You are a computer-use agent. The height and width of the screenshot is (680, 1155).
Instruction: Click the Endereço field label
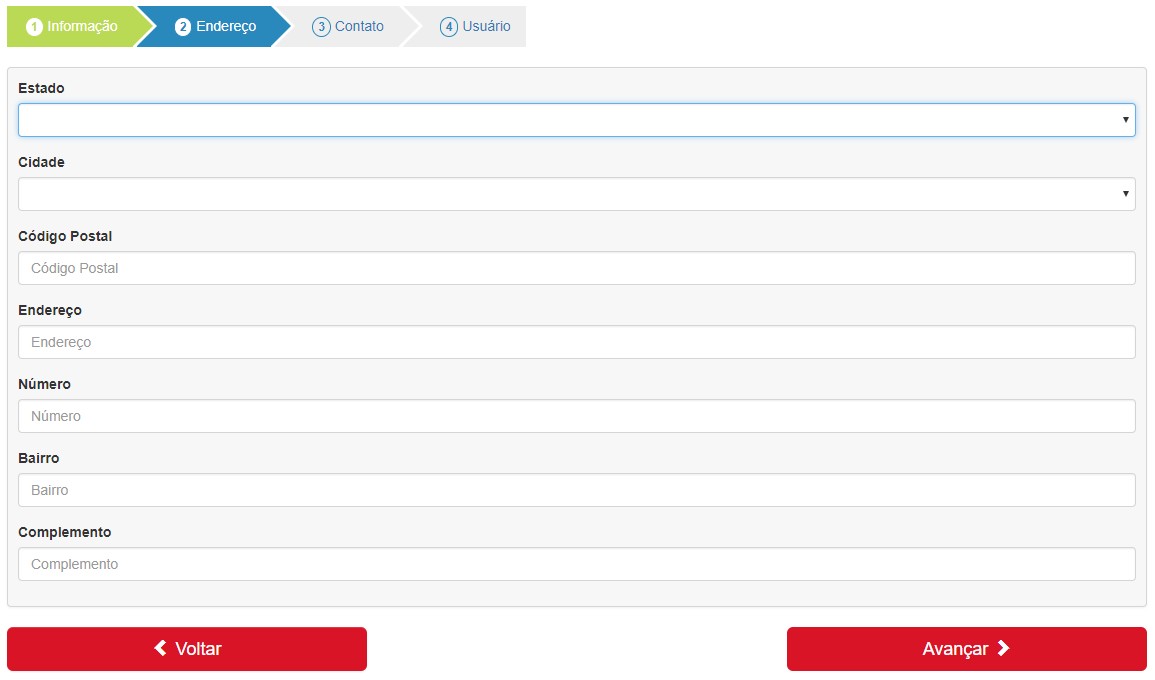point(50,311)
